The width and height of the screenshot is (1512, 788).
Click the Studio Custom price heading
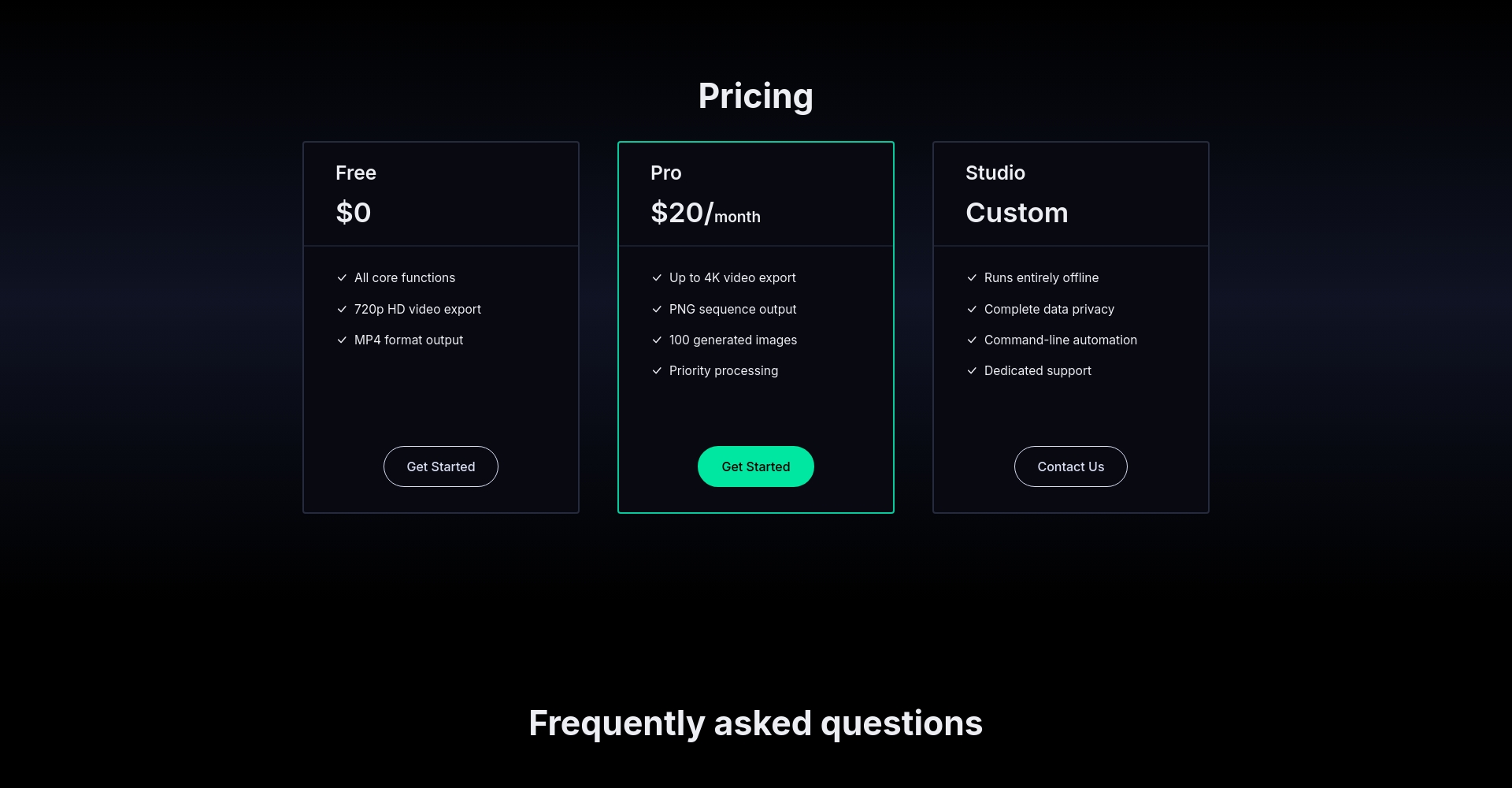point(1017,213)
